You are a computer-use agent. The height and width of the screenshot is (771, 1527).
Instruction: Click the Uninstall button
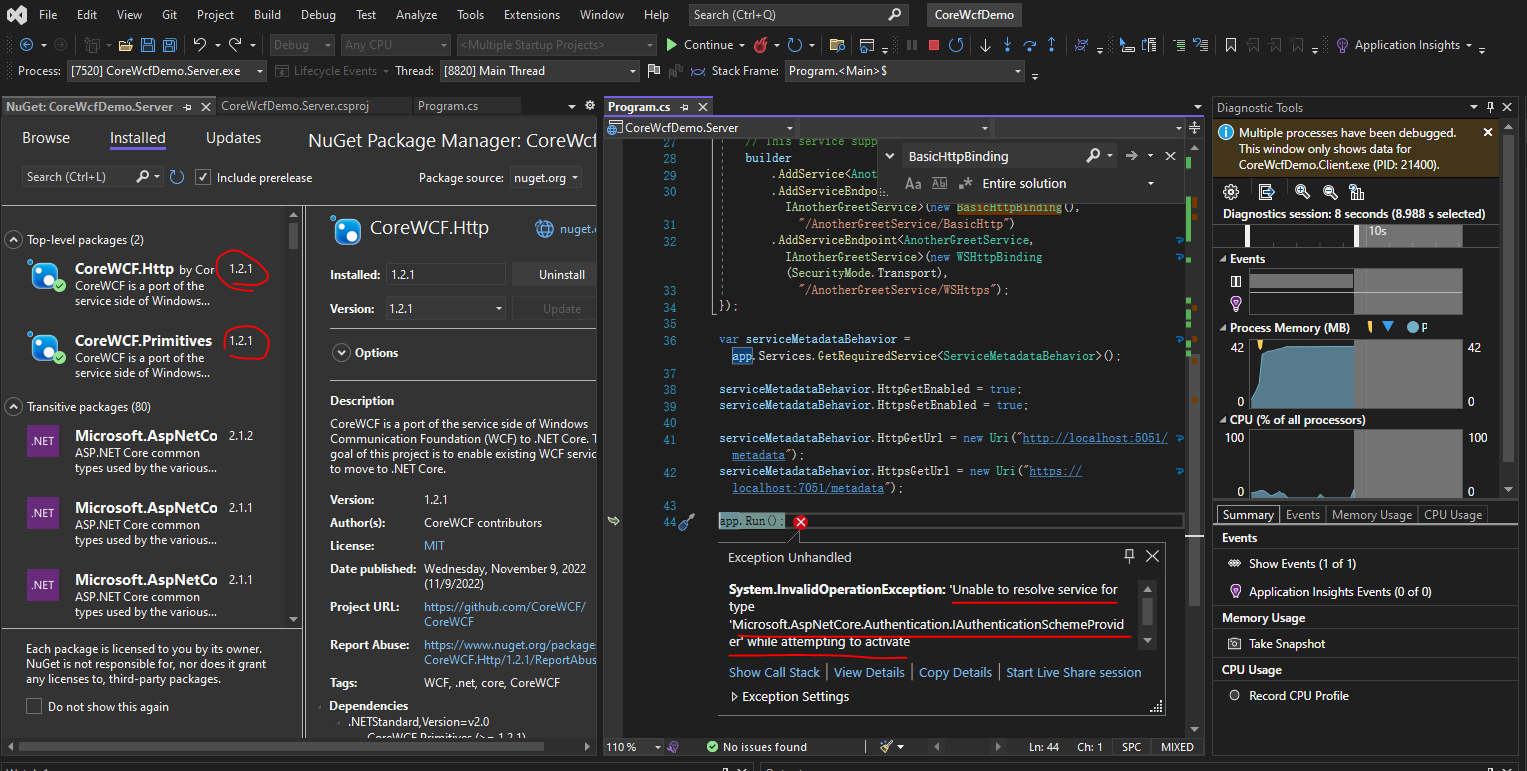[554, 274]
